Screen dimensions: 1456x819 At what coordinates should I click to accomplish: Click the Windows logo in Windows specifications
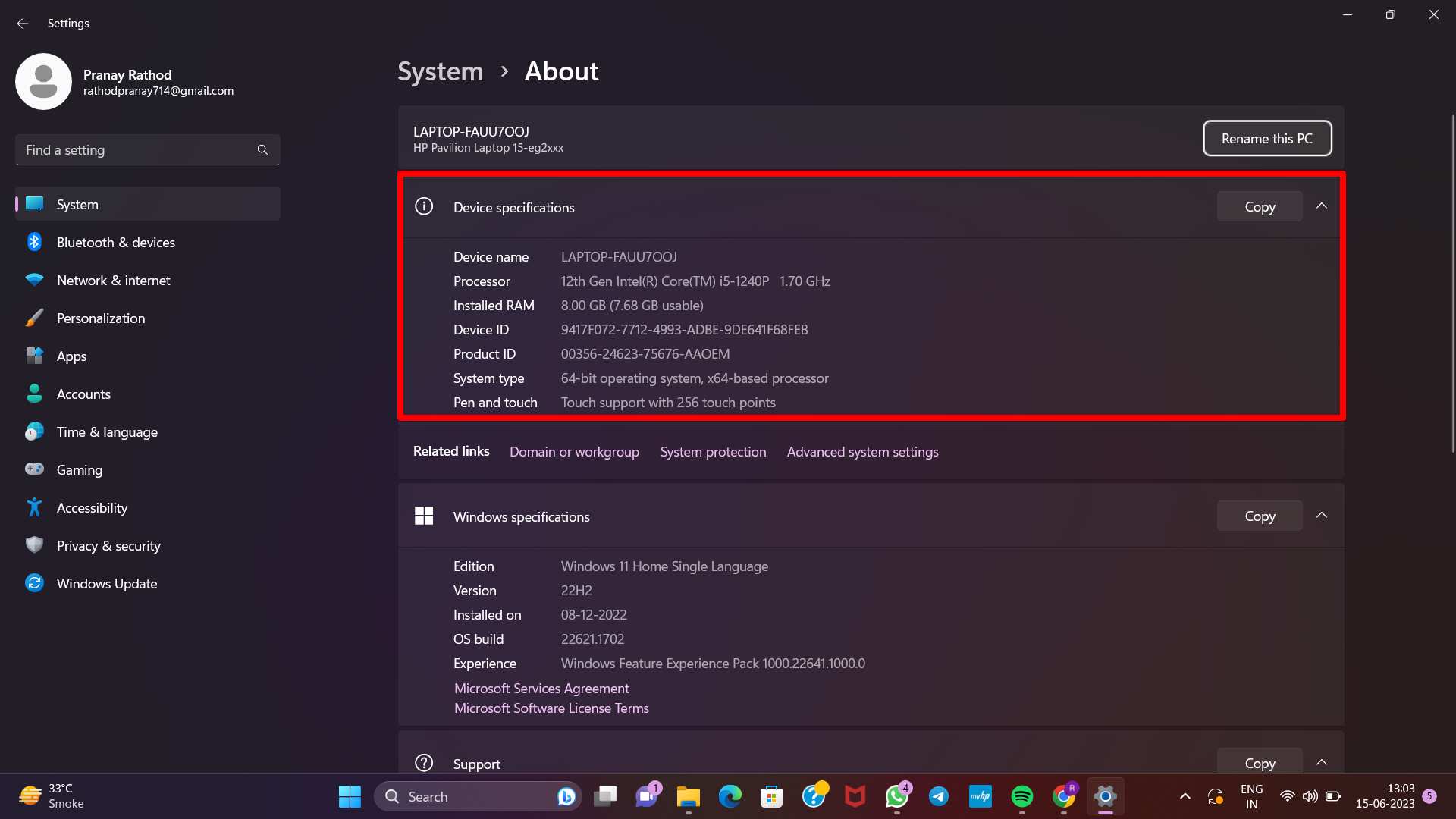pos(424,516)
